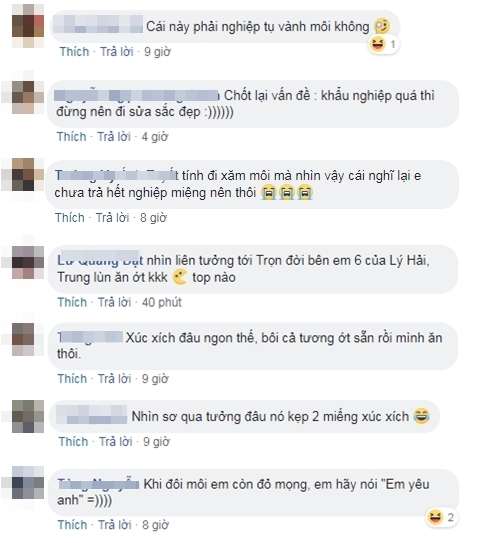
Task: Click the laughing reaction on the last comment
Action: pyautogui.click(x=441, y=517)
